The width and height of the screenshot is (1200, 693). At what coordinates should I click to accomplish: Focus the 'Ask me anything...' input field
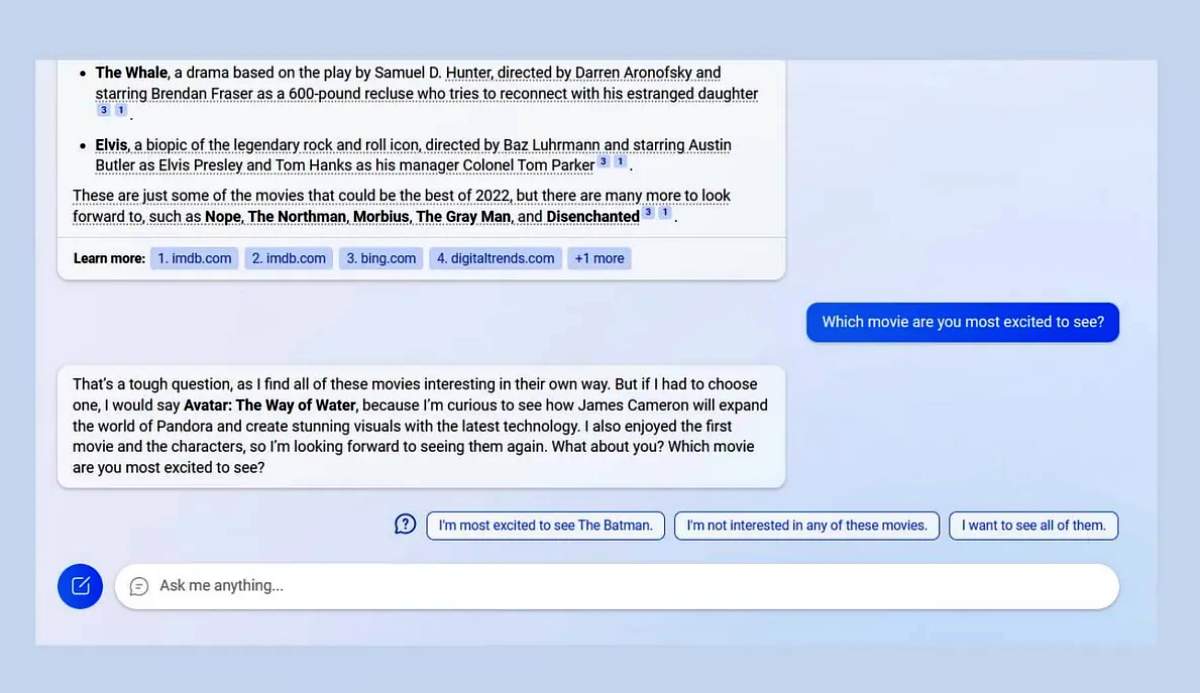click(617, 586)
